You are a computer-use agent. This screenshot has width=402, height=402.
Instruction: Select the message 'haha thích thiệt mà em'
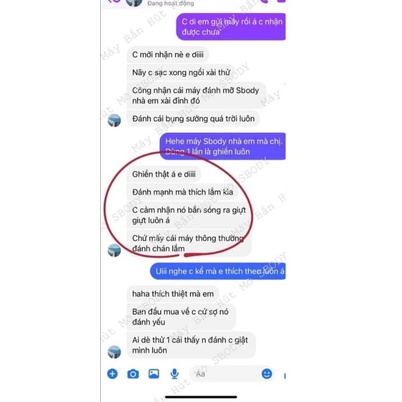point(173,294)
